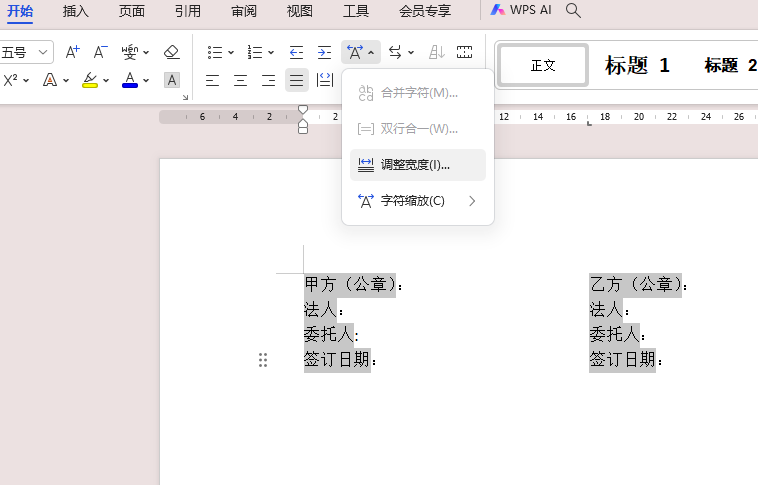
Task: Apply numbered list formatting
Action: pos(255,52)
